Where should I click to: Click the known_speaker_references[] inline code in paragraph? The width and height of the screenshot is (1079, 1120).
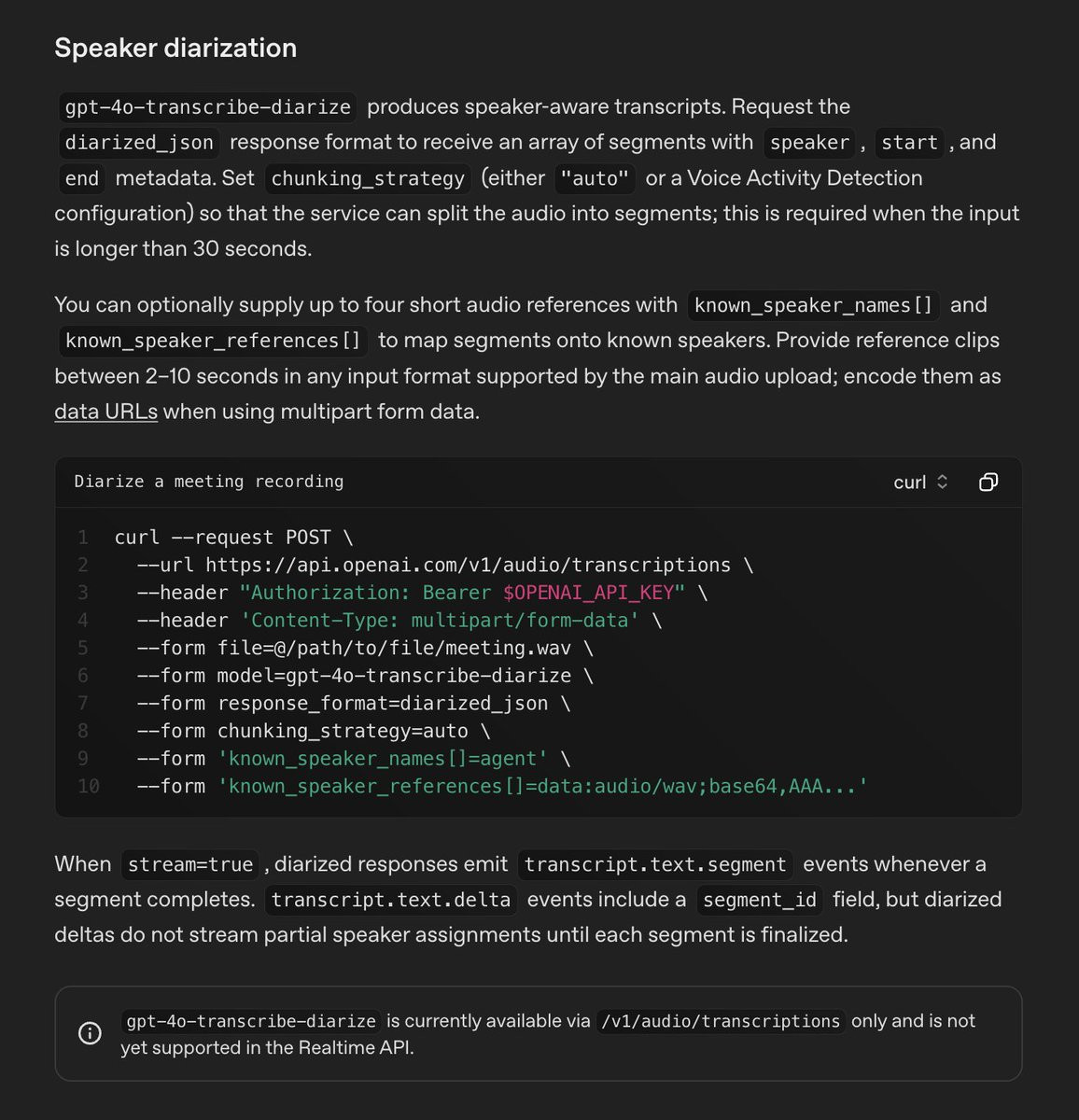coord(213,341)
